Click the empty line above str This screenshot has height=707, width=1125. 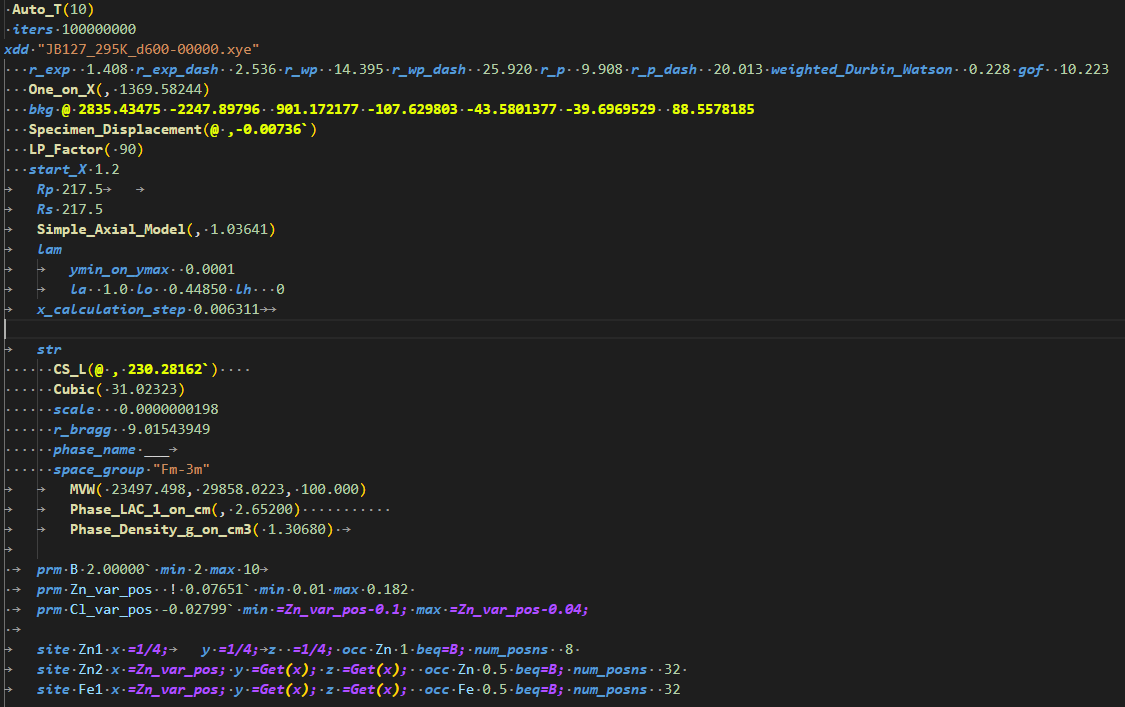[x=562, y=329]
